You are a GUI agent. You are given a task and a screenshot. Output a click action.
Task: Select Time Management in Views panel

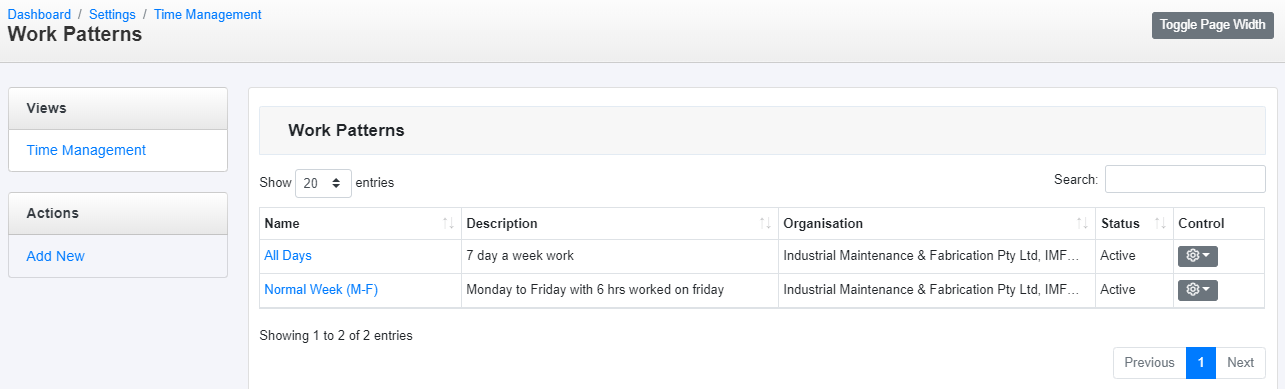86,150
